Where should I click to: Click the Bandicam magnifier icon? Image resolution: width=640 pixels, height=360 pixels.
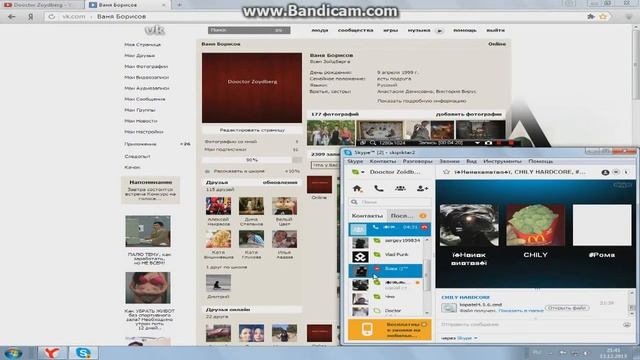pos(373,143)
